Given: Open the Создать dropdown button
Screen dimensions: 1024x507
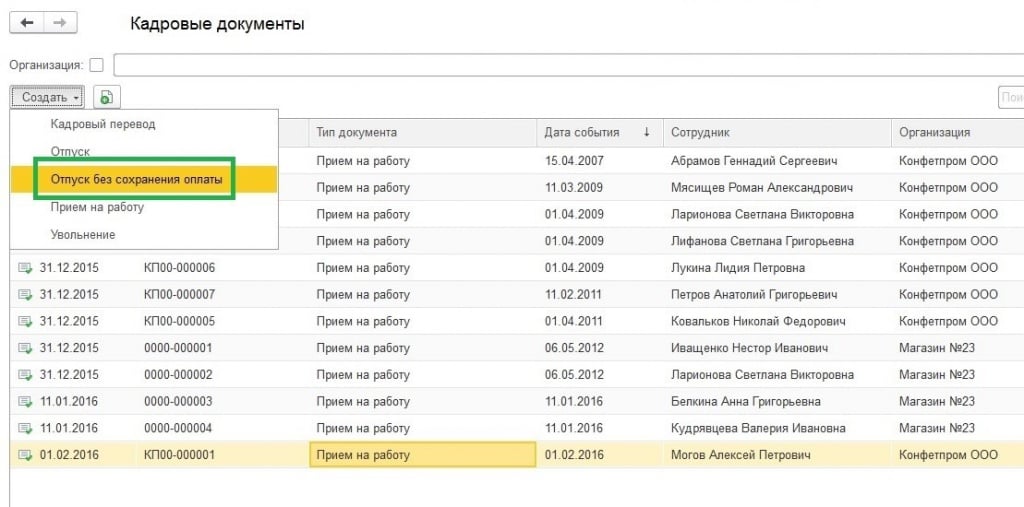Looking at the screenshot, I should (x=47, y=97).
